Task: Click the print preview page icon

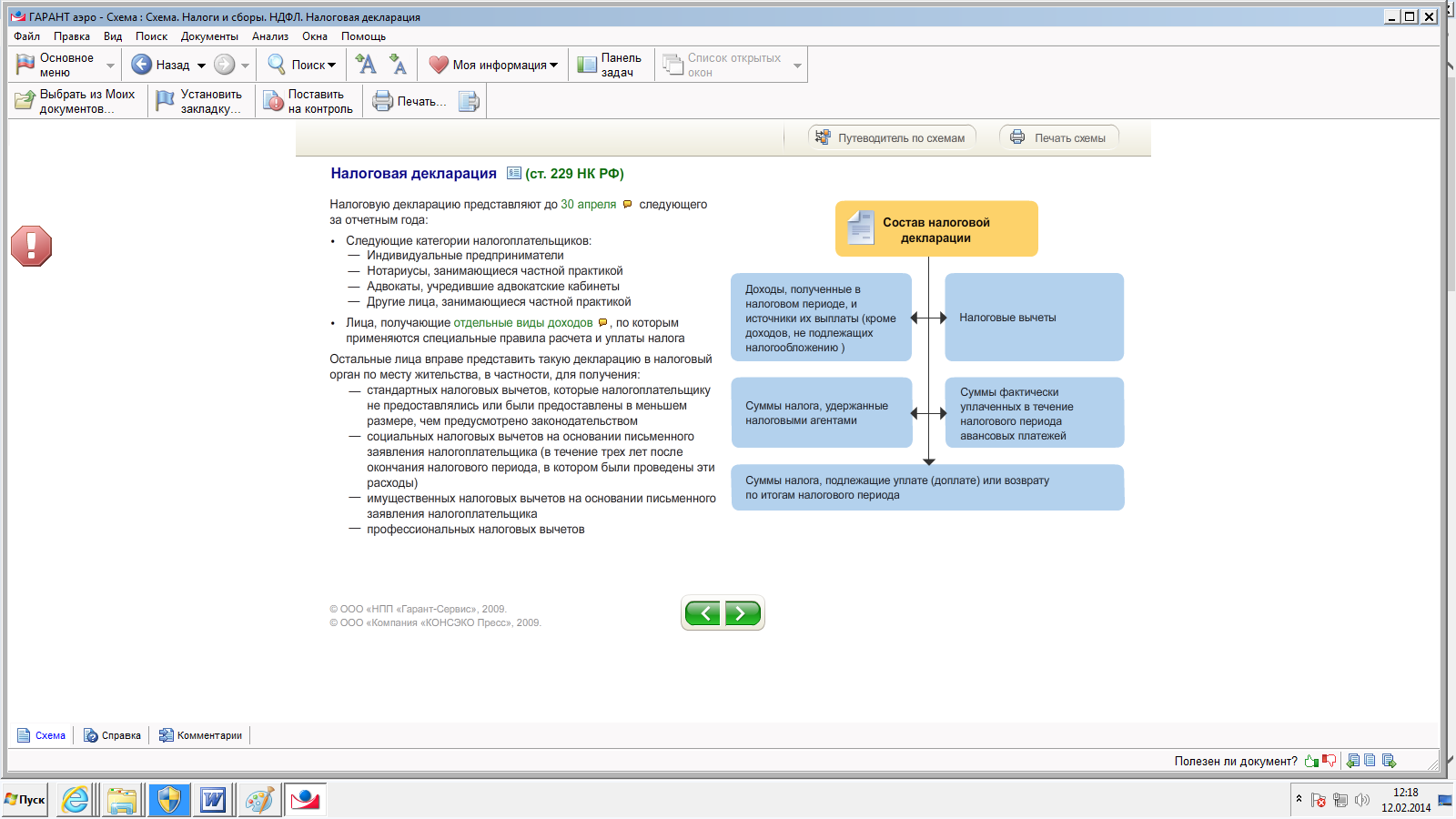Action: point(468,101)
